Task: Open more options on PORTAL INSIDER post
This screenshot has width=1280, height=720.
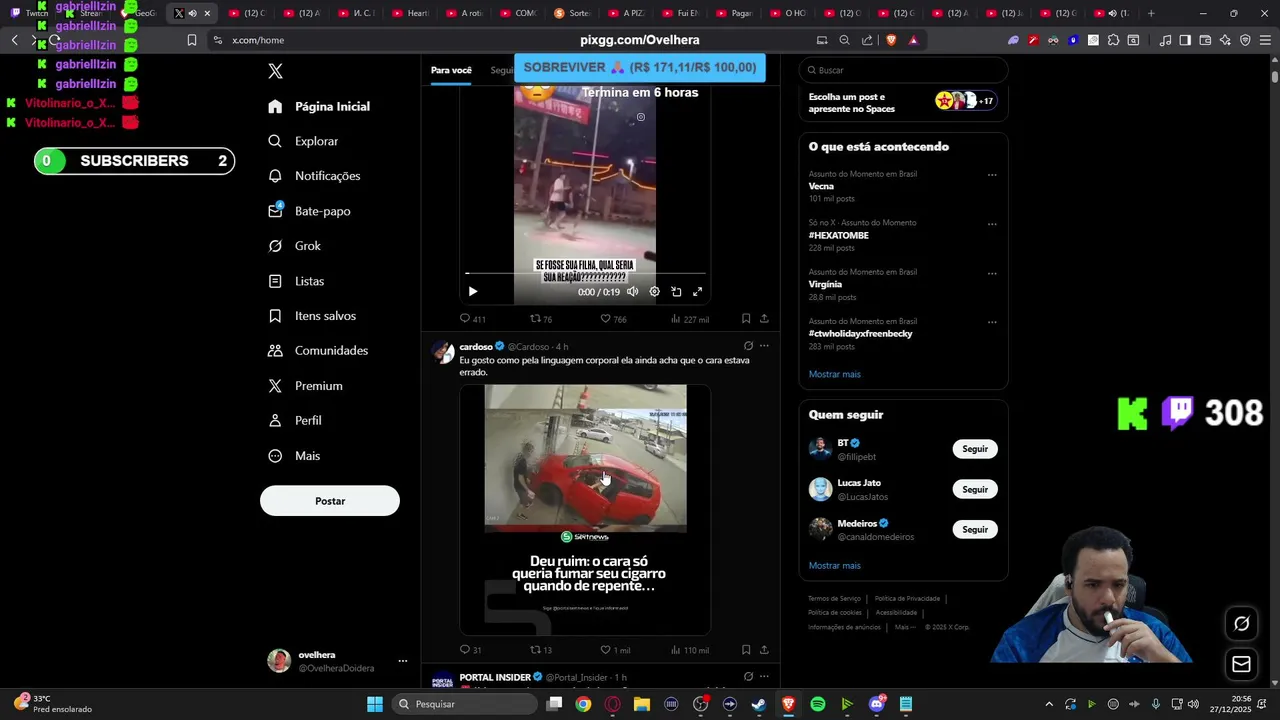Action: tap(764, 677)
